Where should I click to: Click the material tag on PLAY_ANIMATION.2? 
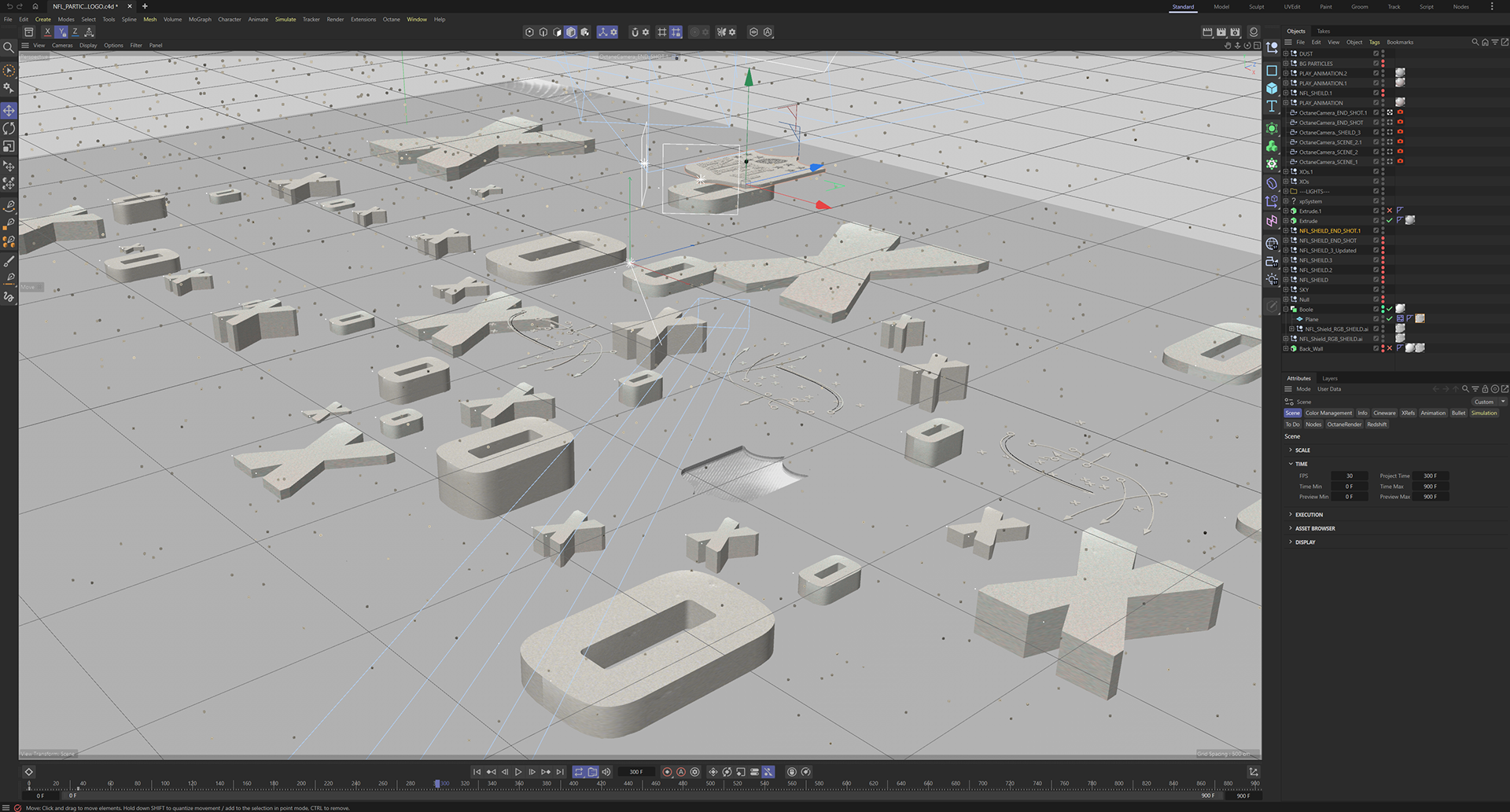pyautogui.click(x=1401, y=73)
